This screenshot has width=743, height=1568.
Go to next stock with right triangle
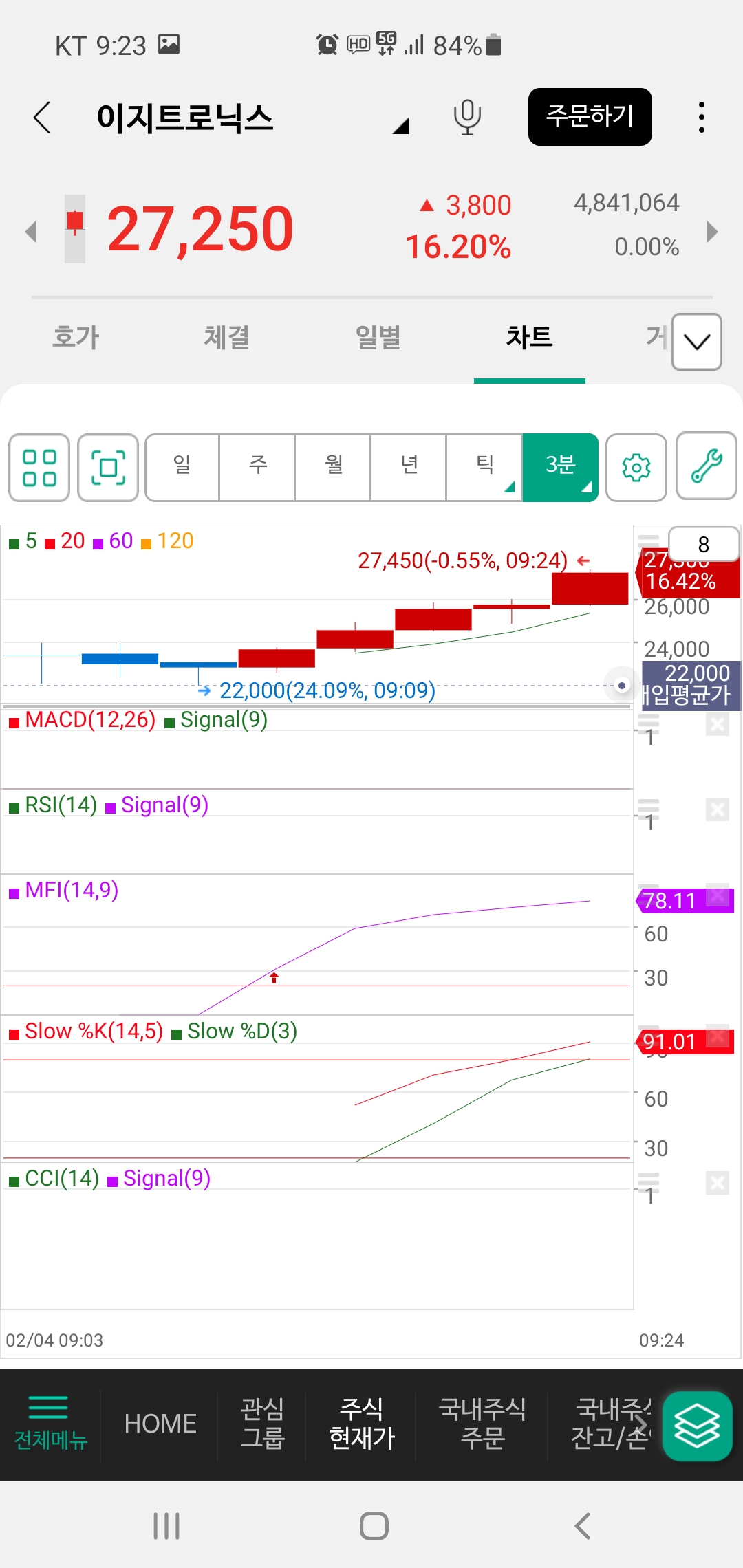[712, 231]
